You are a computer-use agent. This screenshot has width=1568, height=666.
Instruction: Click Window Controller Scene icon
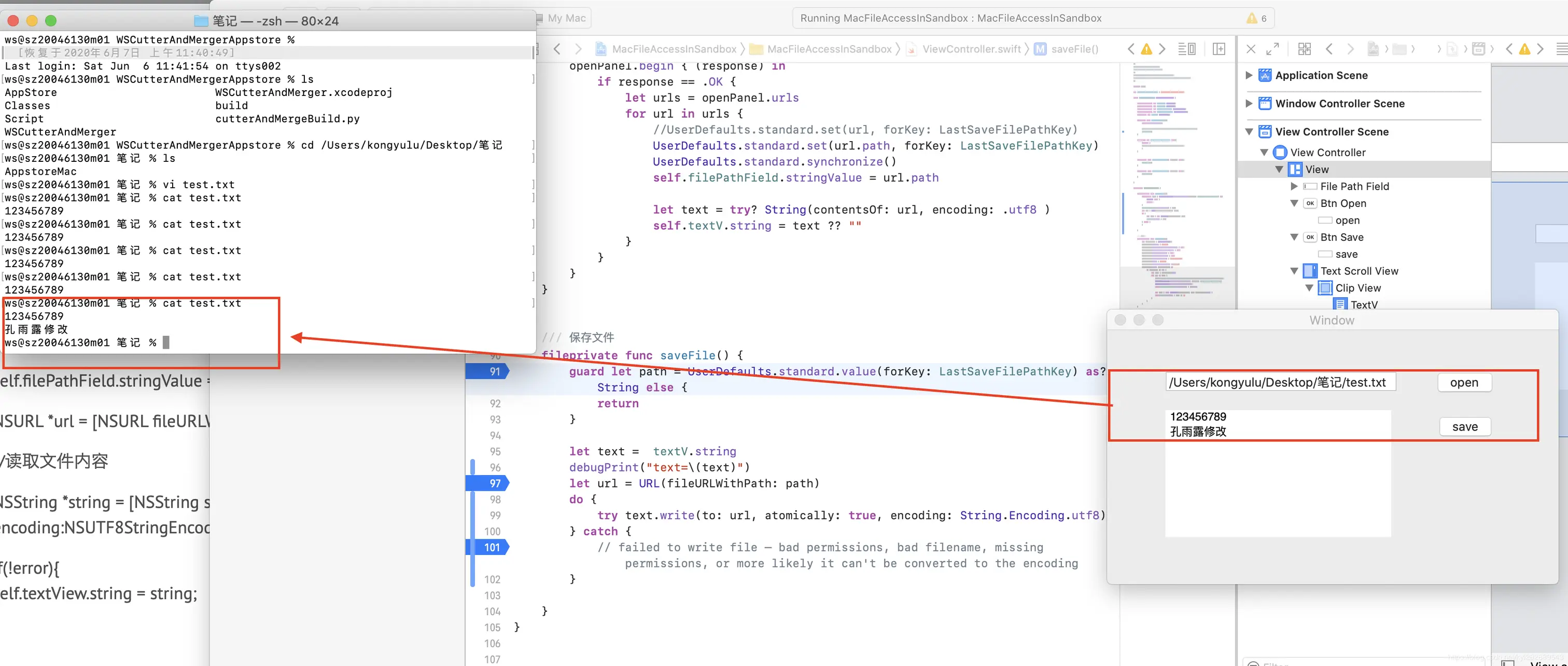coord(1265,104)
